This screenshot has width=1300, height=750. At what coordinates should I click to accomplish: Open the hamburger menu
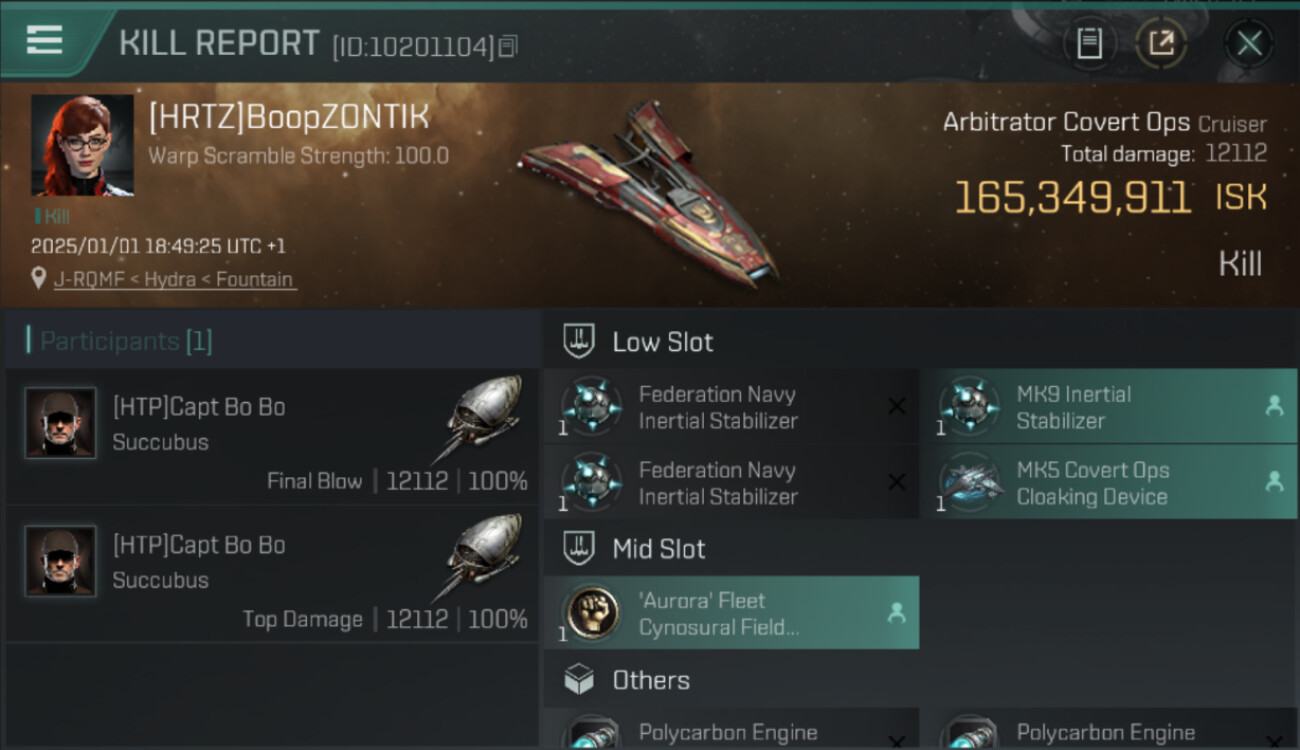click(45, 40)
